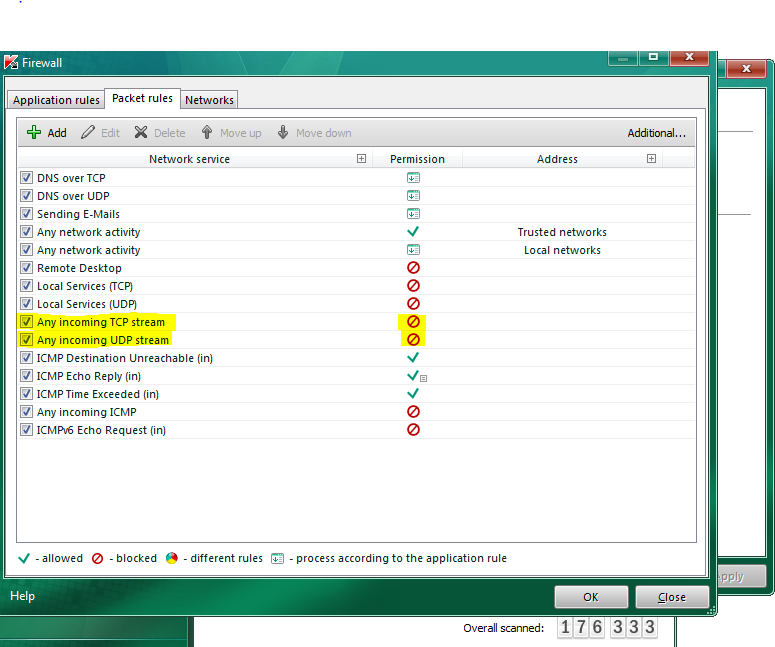Select the ICMP Echo Reply (in) row
Screen dimensions: 775x647
[x=356, y=376]
